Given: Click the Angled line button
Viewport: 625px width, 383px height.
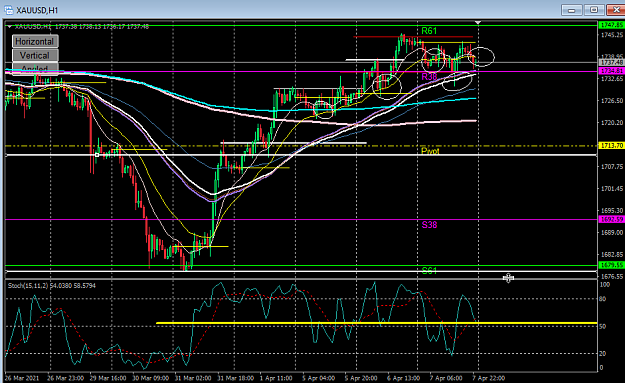Looking at the screenshot, I should [35, 68].
